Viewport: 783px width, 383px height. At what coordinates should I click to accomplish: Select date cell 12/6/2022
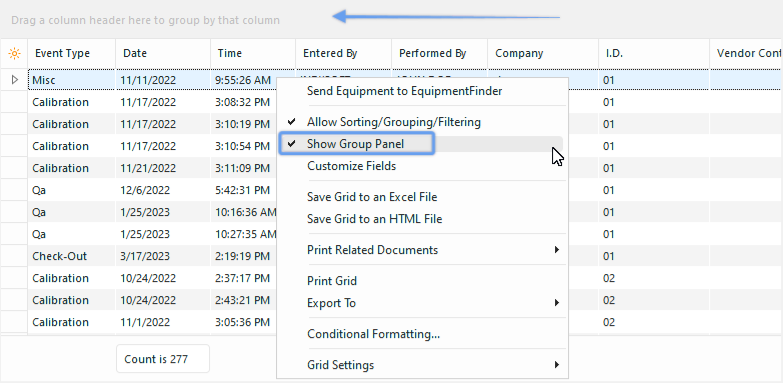pyautogui.click(x=163, y=190)
